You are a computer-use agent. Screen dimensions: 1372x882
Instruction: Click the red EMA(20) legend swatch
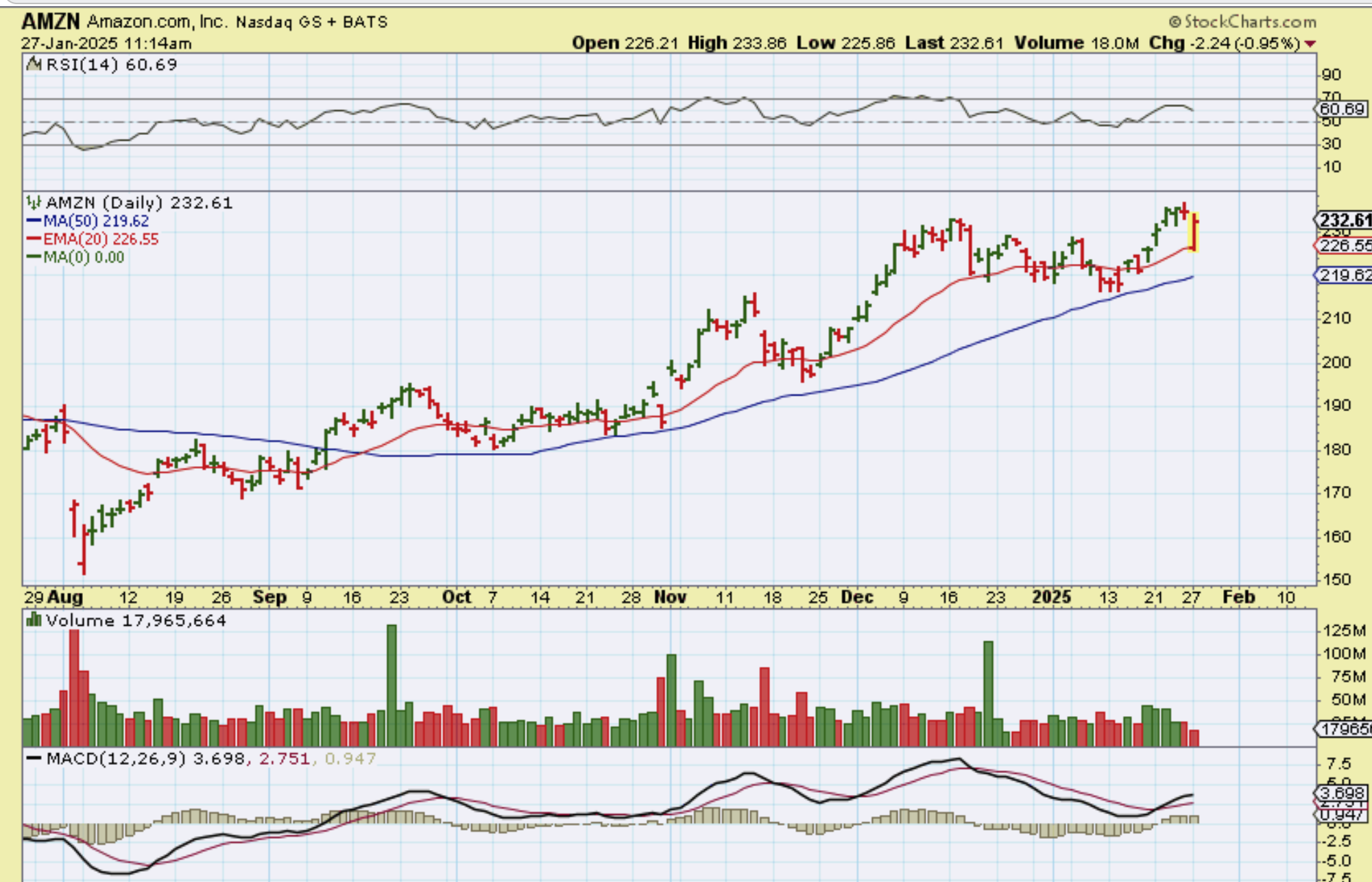pos(33,239)
